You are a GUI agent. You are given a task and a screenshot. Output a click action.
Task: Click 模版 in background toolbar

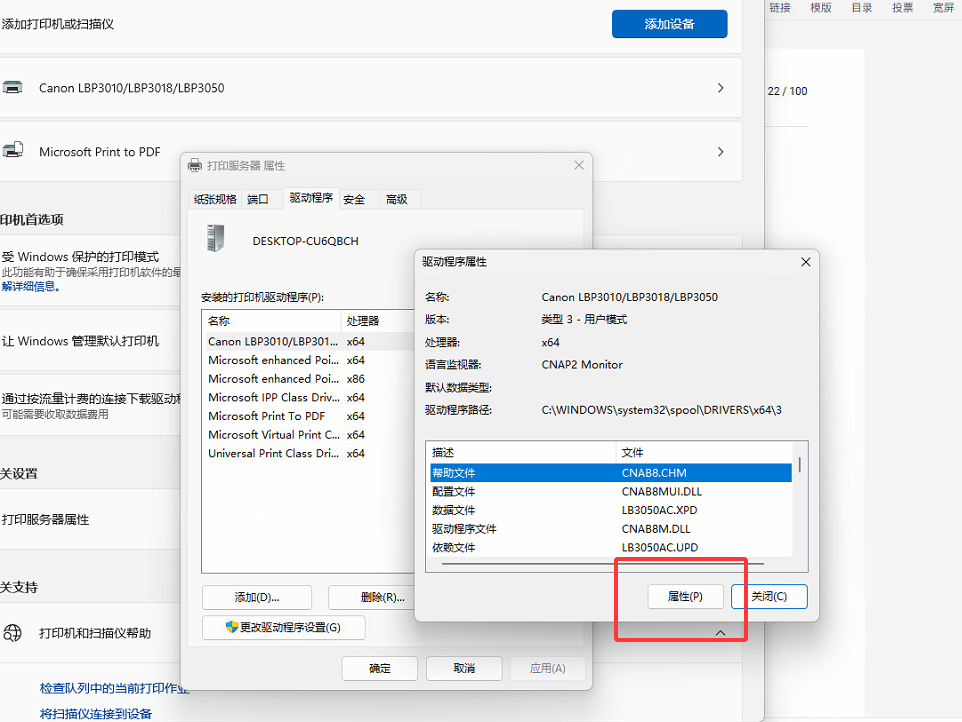pyautogui.click(x=821, y=7)
